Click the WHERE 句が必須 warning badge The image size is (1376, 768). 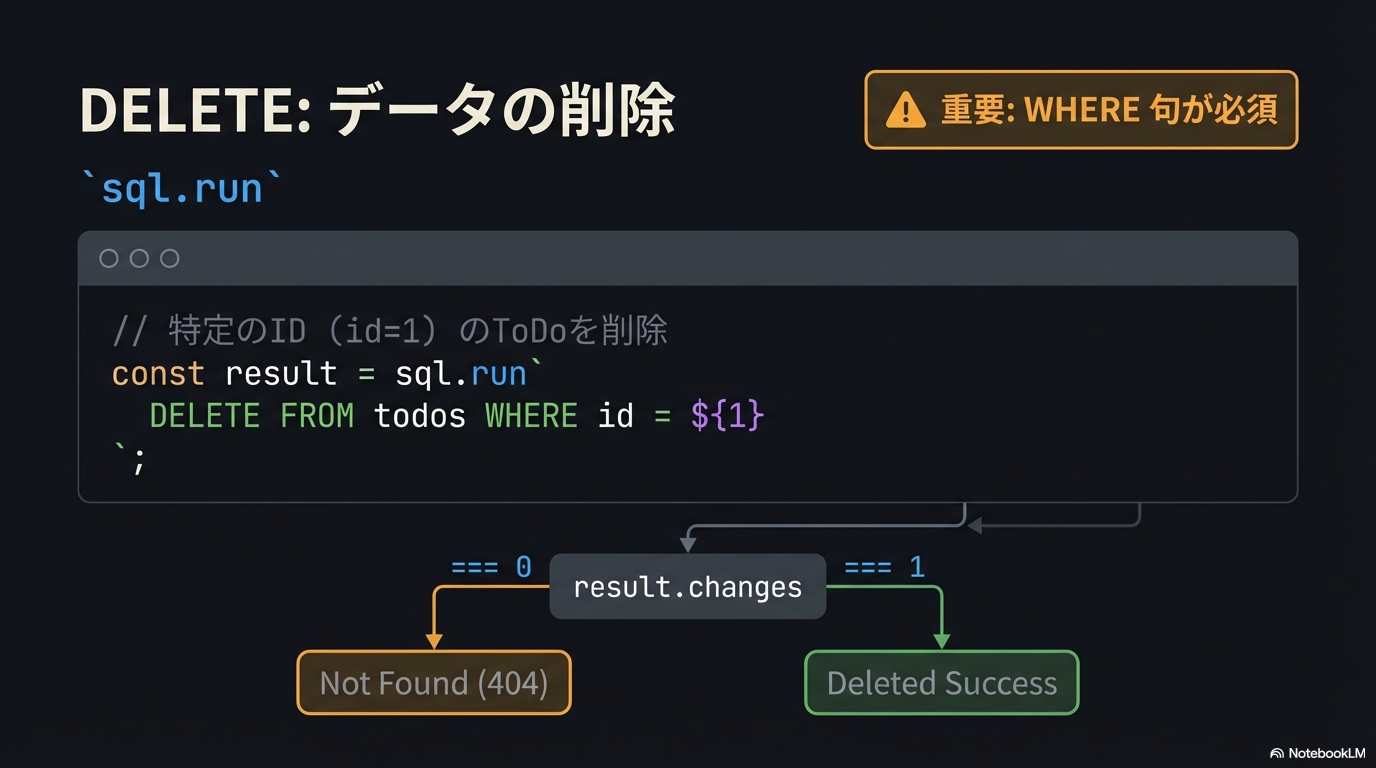pos(1081,110)
